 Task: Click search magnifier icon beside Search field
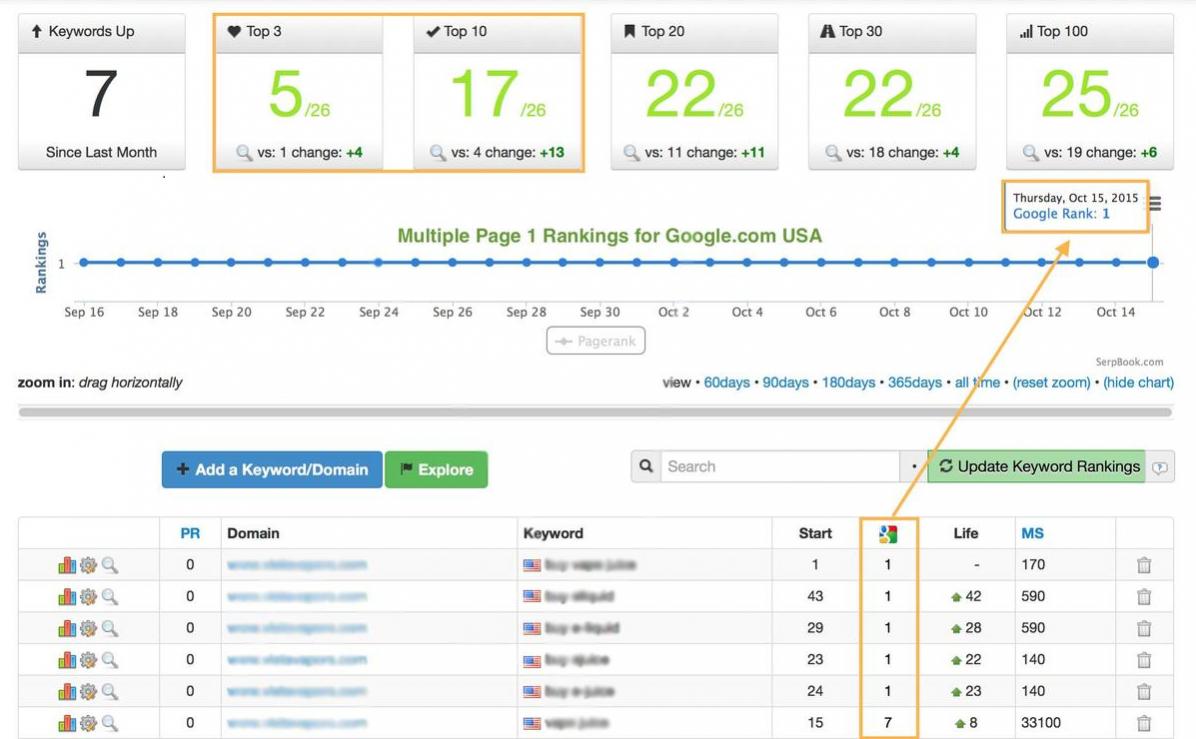tap(646, 466)
